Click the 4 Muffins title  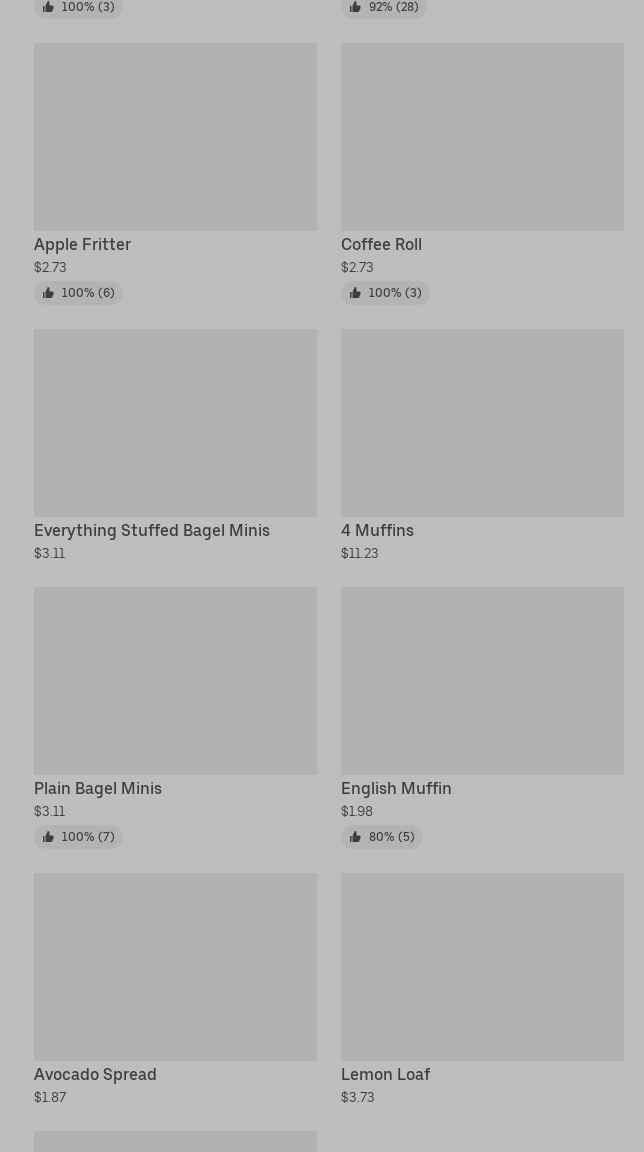(x=377, y=531)
